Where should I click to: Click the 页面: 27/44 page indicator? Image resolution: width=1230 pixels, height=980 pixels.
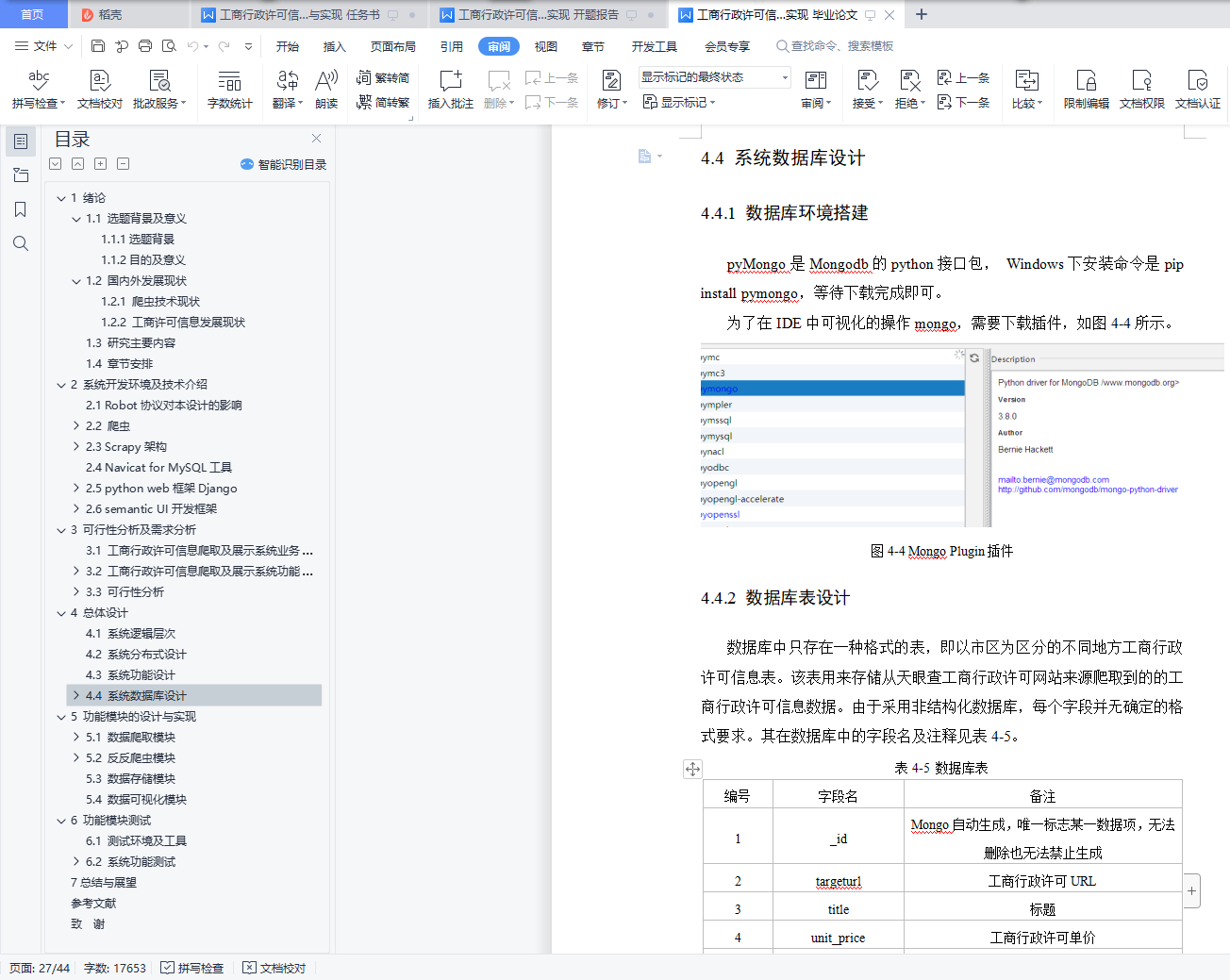(40, 968)
